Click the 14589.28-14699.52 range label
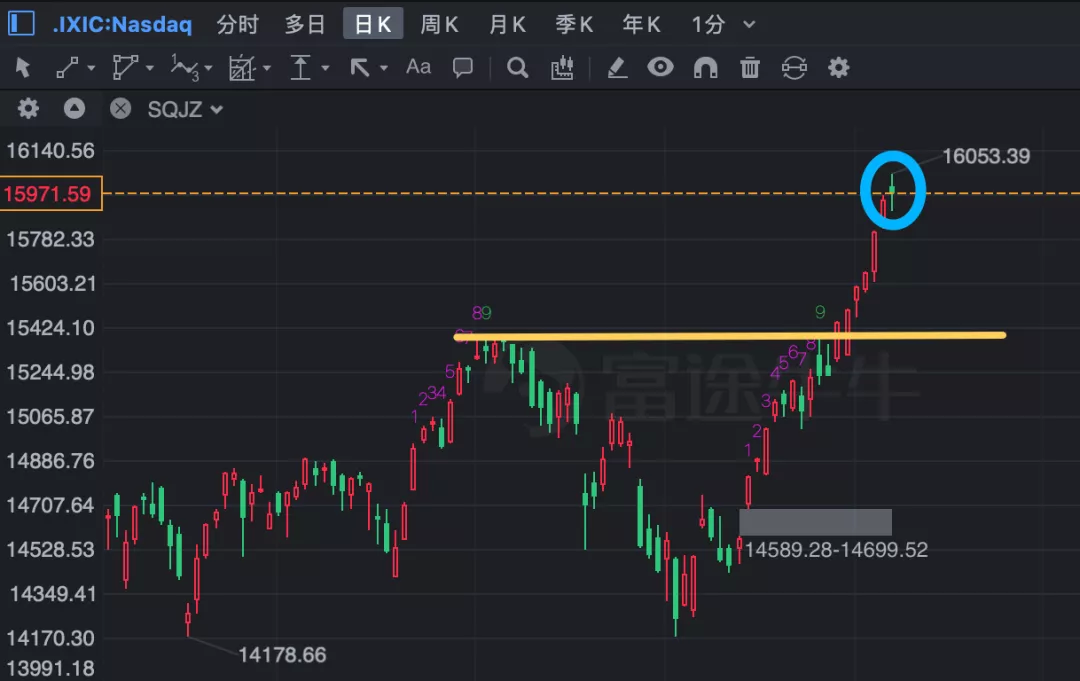This screenshot has width=1080, height=681. 836,549
